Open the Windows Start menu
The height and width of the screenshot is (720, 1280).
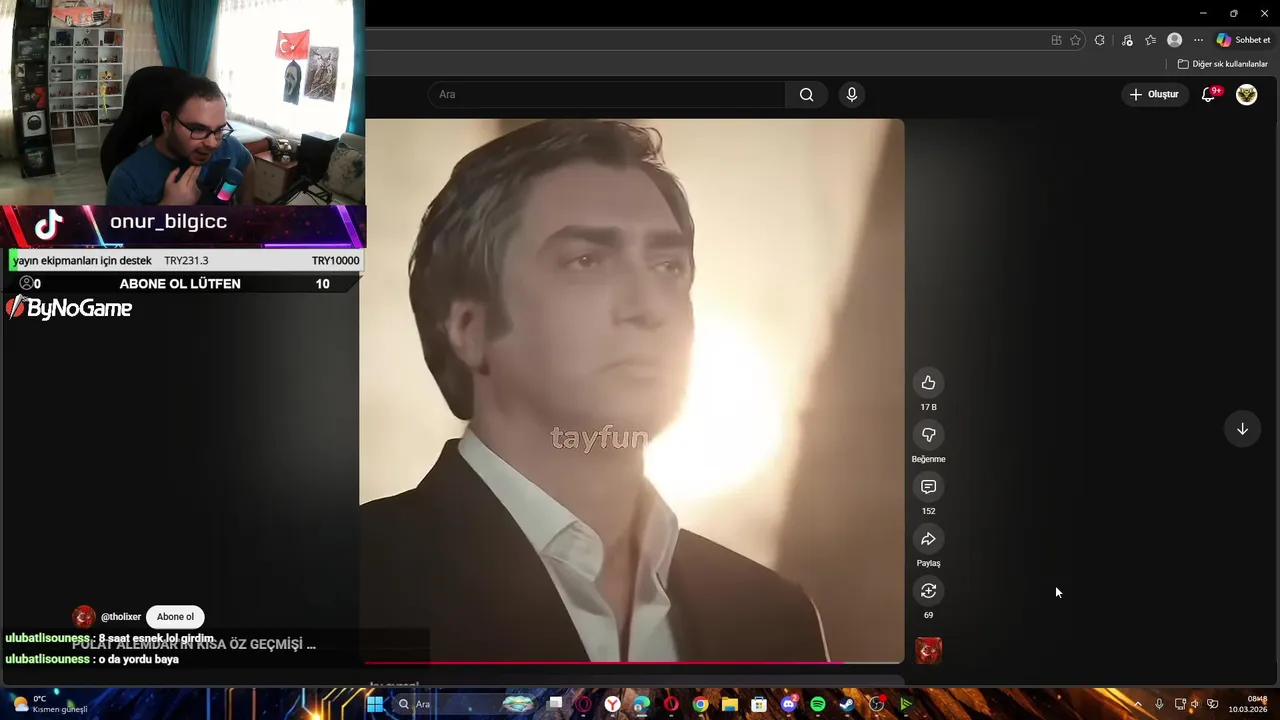coord(374,704)
